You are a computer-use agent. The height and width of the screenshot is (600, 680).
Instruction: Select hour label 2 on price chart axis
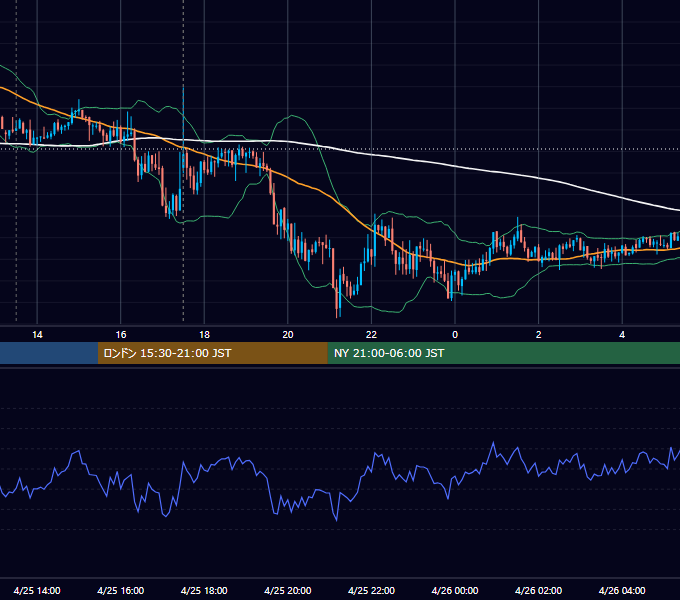pyautogui.click(x=539, y=335)
